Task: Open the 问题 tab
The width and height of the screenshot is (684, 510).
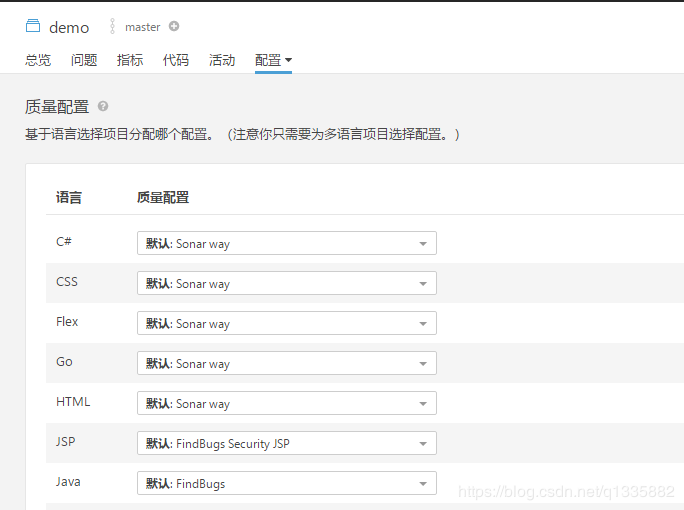Action: pyautogui.click(x=84, y=60)
